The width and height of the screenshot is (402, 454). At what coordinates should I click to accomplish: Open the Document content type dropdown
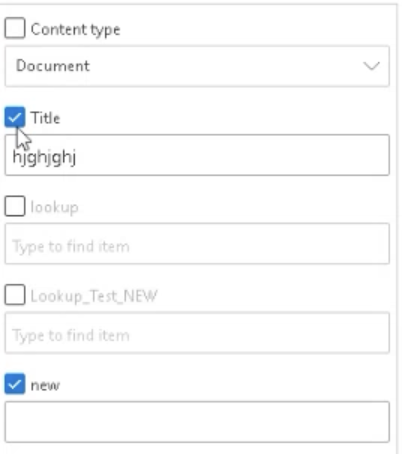[197, 66]
